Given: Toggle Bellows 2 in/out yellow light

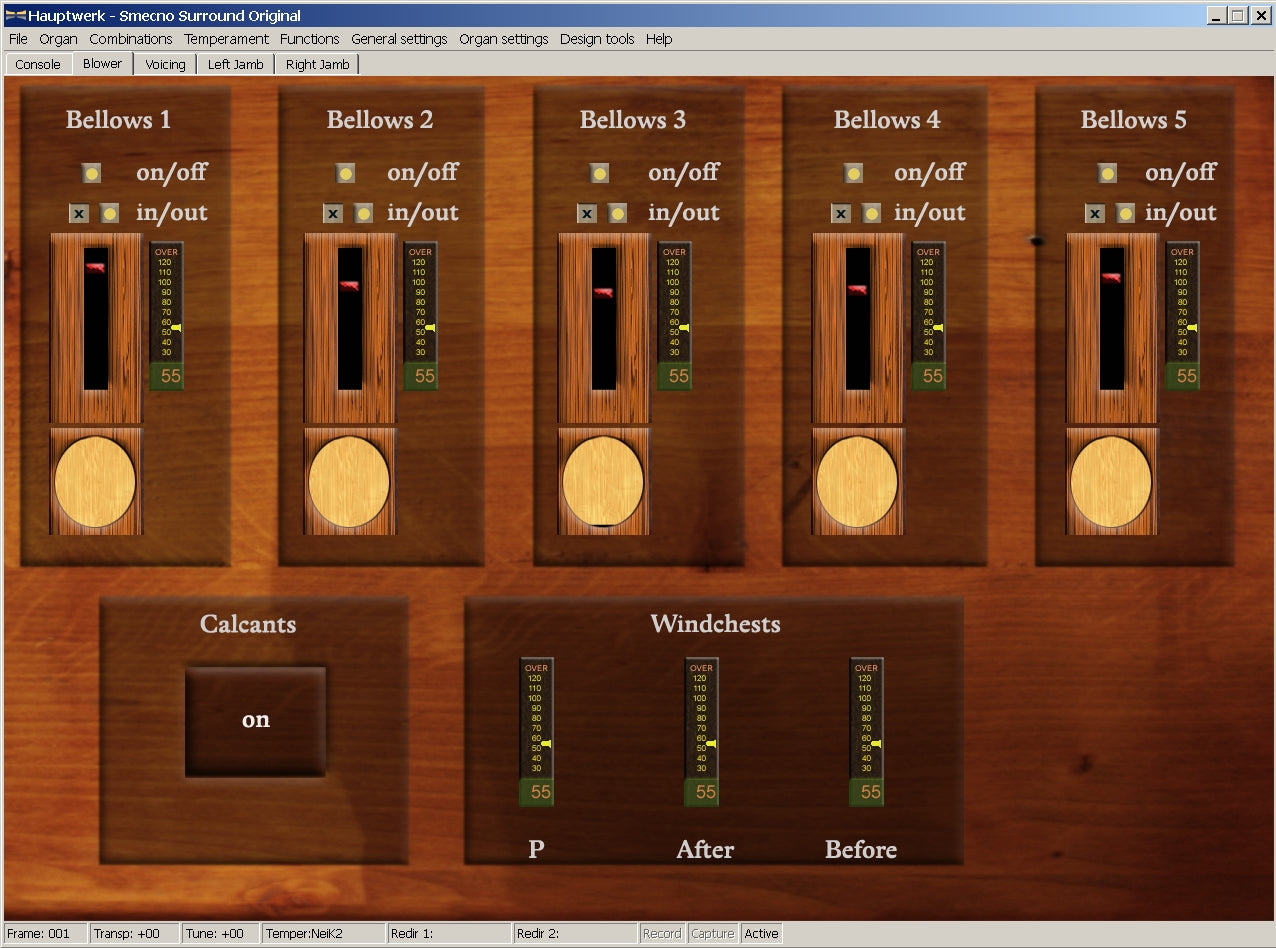Looking at the screenshot, I should click(363, 213).
